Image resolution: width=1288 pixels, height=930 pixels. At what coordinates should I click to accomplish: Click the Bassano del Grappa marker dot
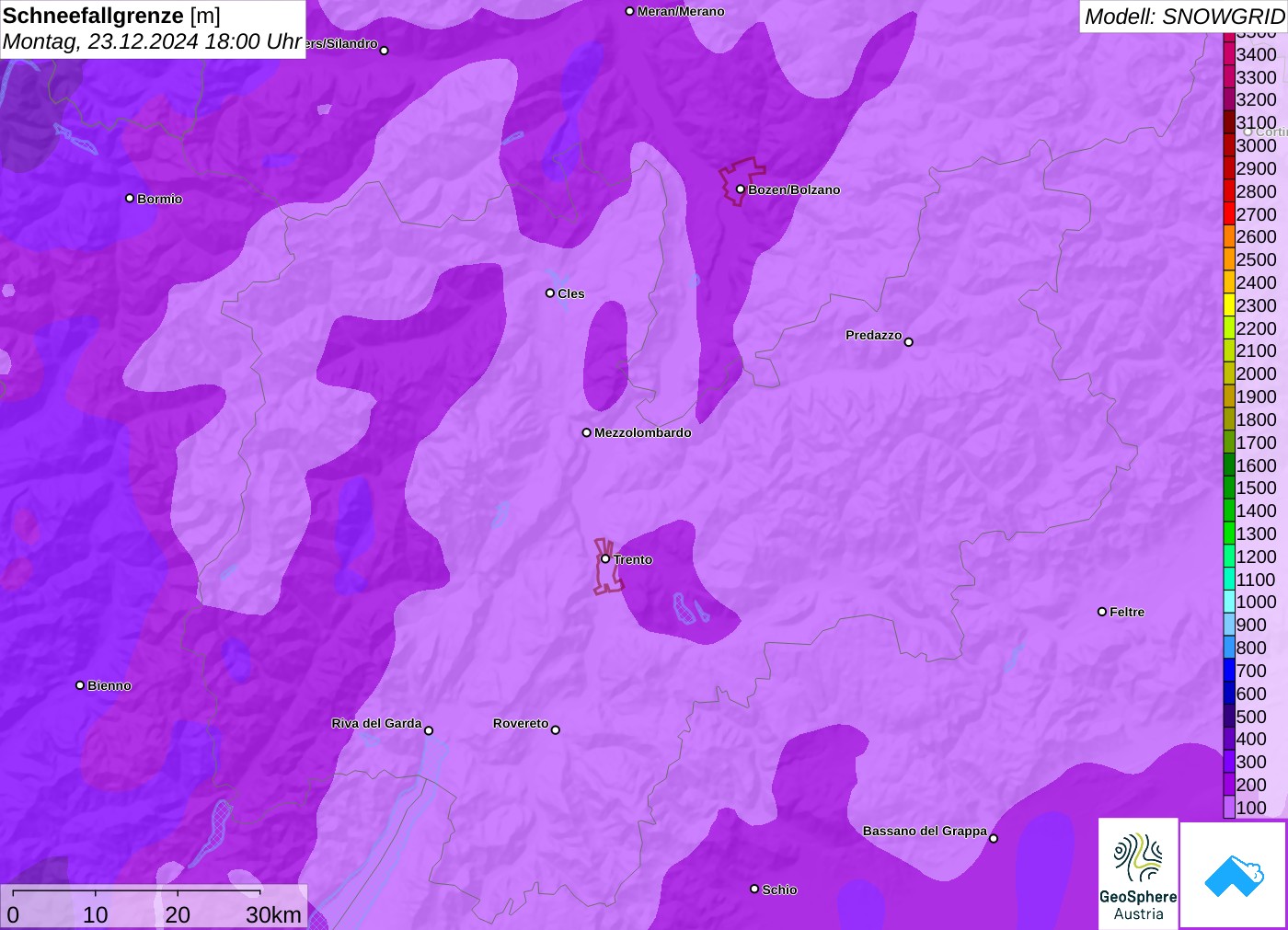994,838
